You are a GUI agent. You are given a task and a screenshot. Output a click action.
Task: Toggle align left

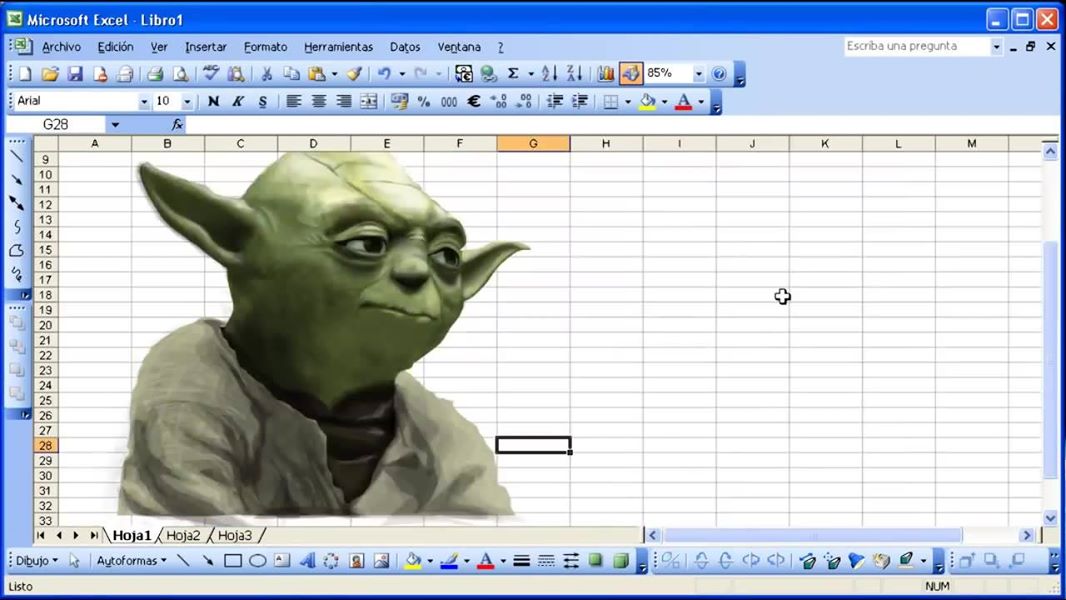pyautogui.click(x=294, y=102)
